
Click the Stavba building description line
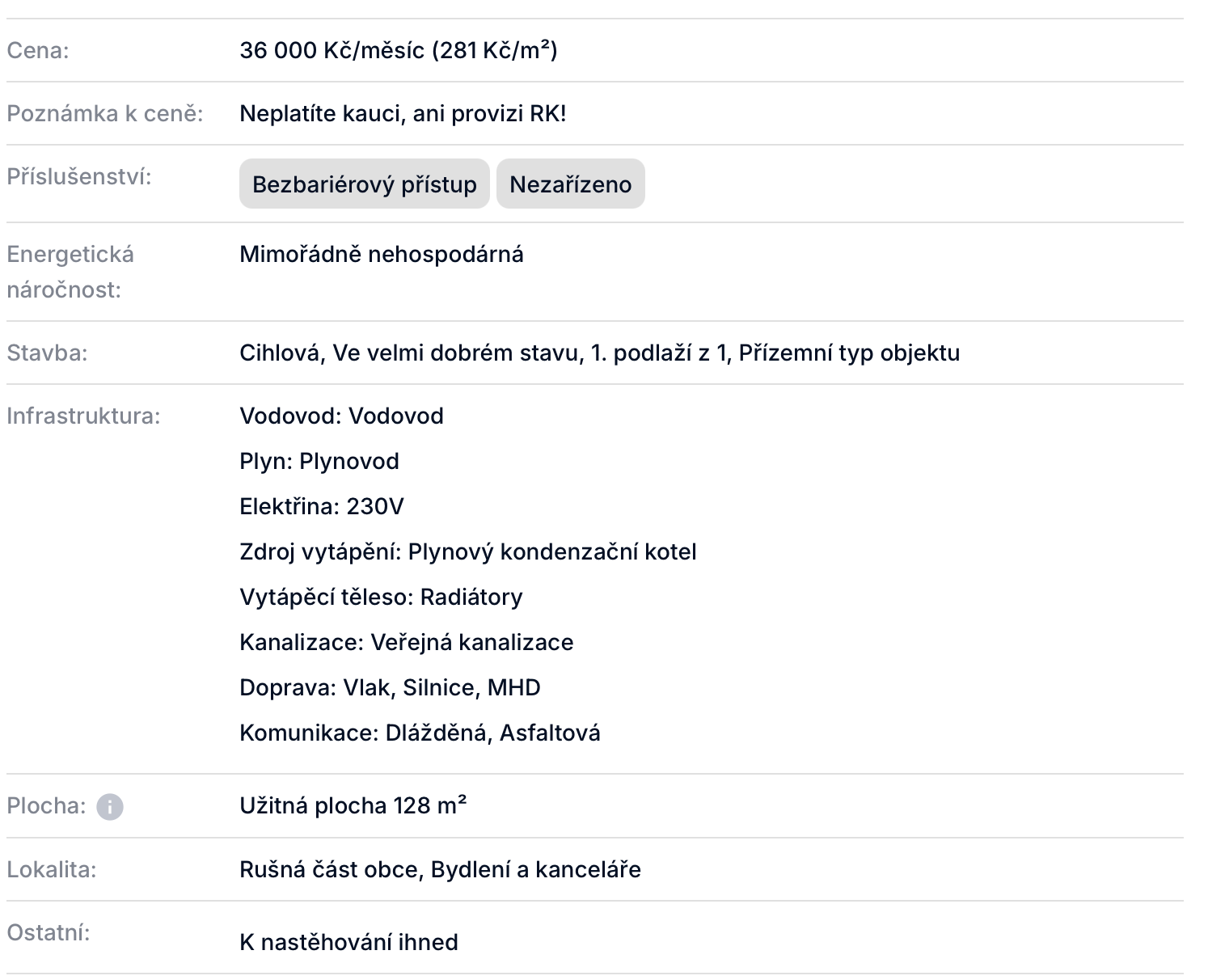coord(599,353)
